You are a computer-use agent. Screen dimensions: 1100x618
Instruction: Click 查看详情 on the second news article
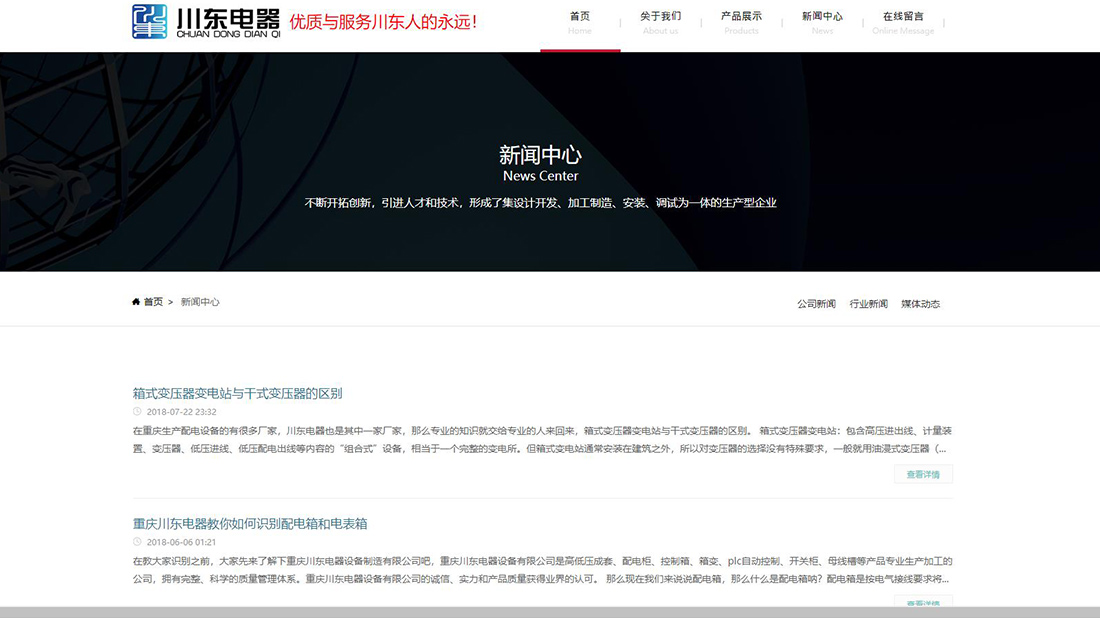tap(925, 604)
